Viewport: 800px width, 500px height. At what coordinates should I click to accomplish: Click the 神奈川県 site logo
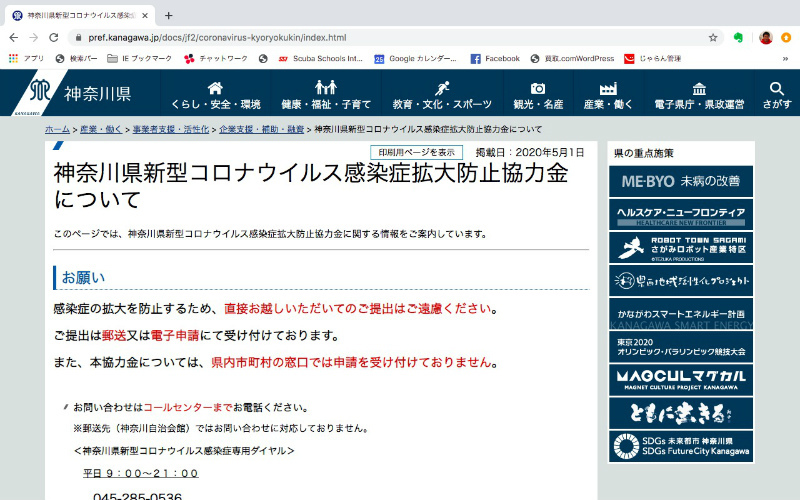(x=72, y=93)
